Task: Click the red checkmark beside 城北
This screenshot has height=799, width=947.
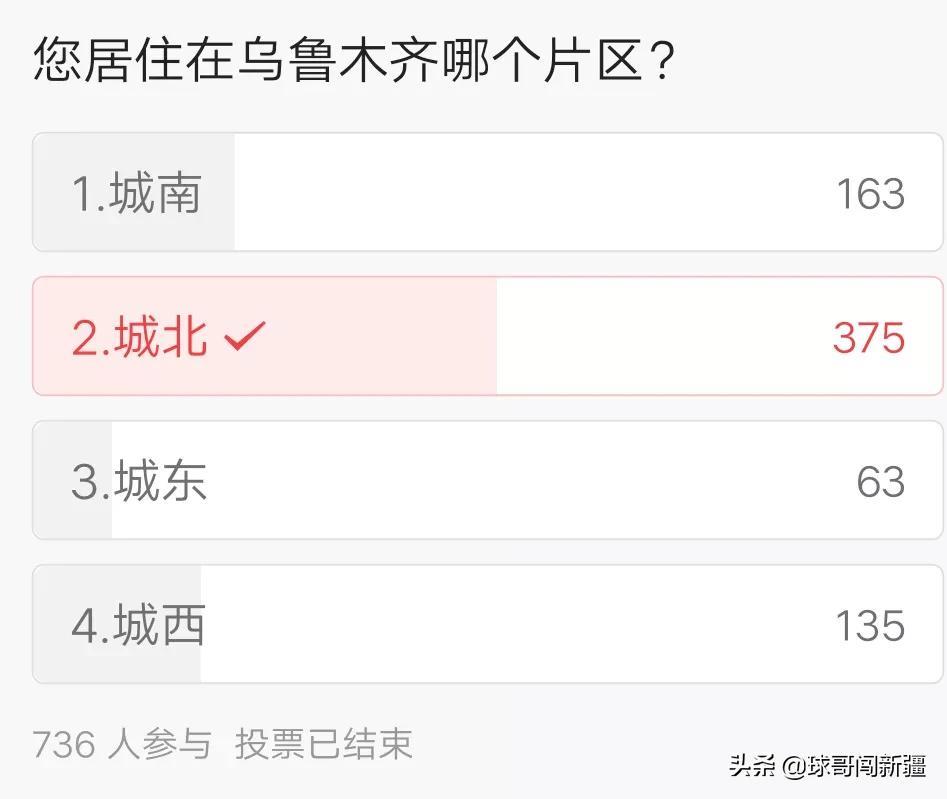Action: pyautogui.click(x=245, y=336)
